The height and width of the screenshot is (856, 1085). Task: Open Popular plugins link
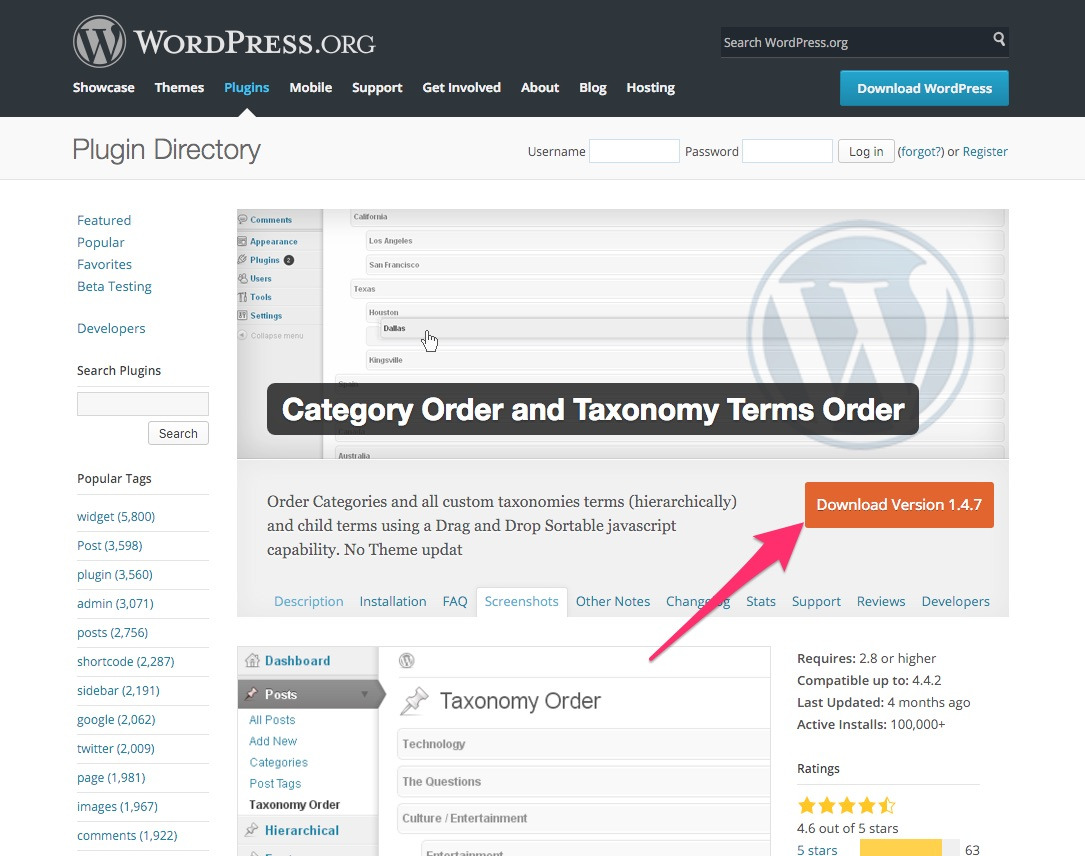tap(101, 242)
